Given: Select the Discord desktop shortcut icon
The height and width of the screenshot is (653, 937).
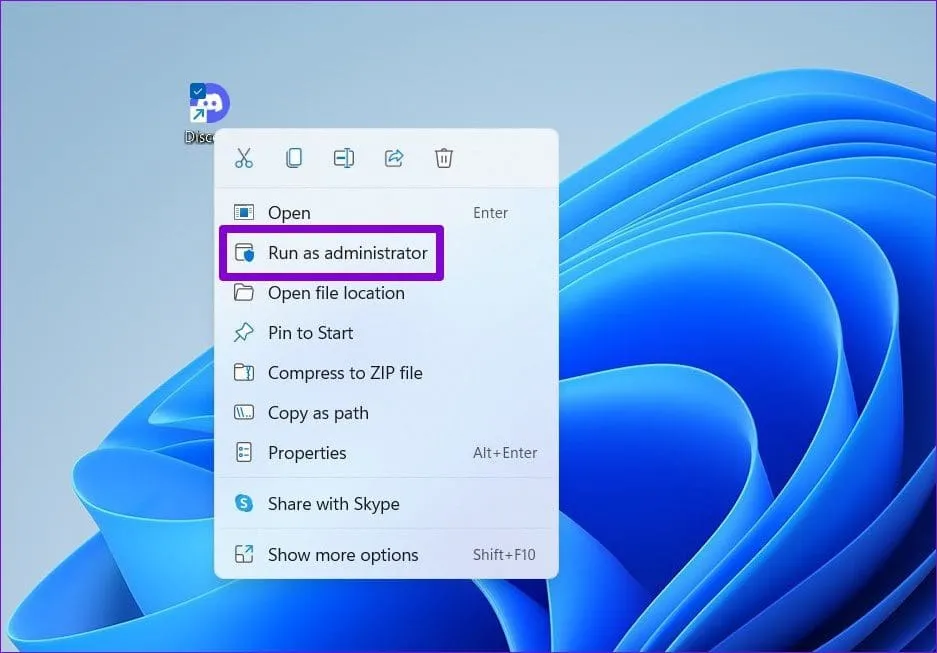Looking at the screenshot, I should [212, 105].
